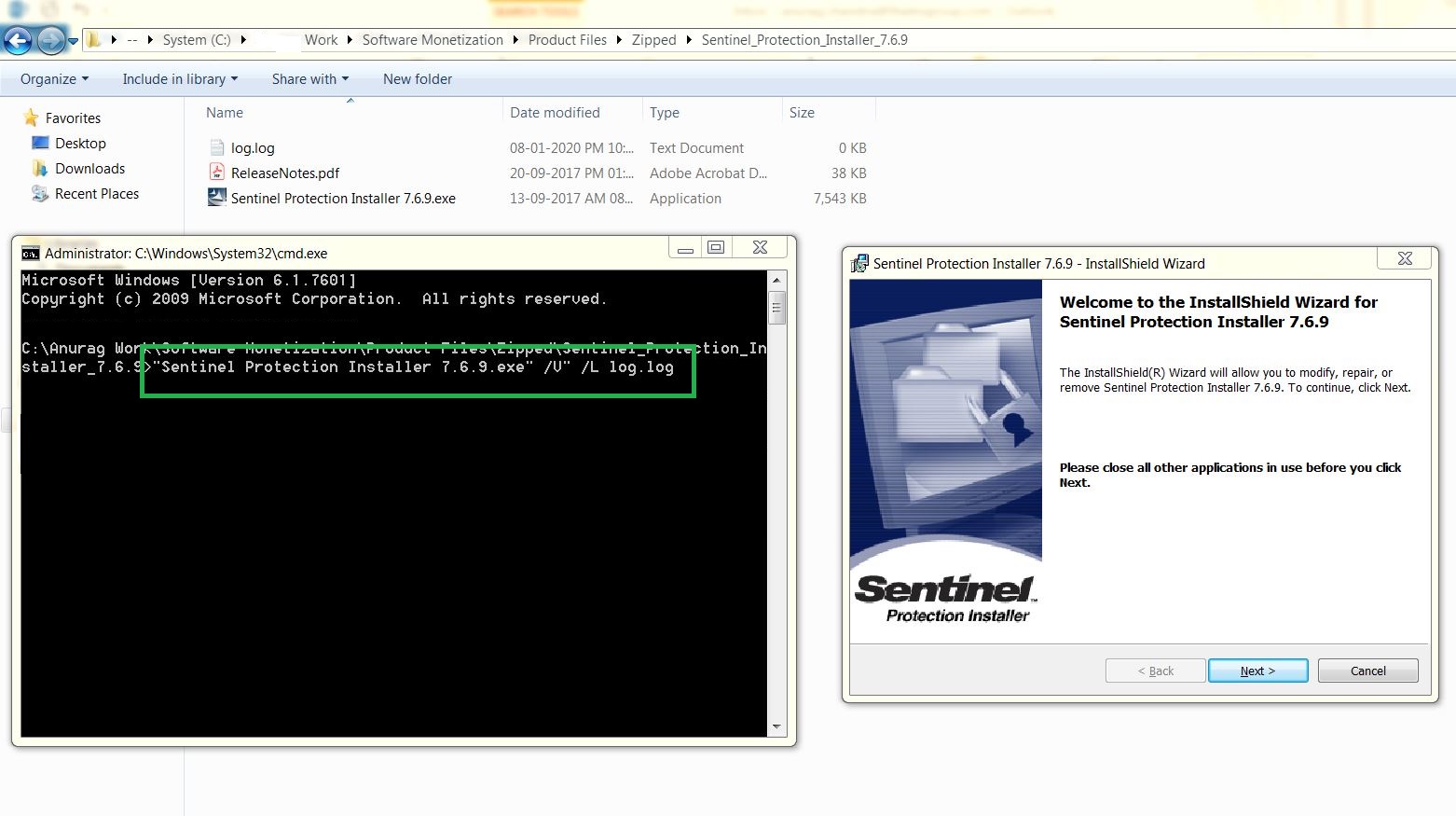This screenshot has height=816, width=1456.
Task: Expand the breadcrumb arrow after Zipped
Action: [687, 39]
